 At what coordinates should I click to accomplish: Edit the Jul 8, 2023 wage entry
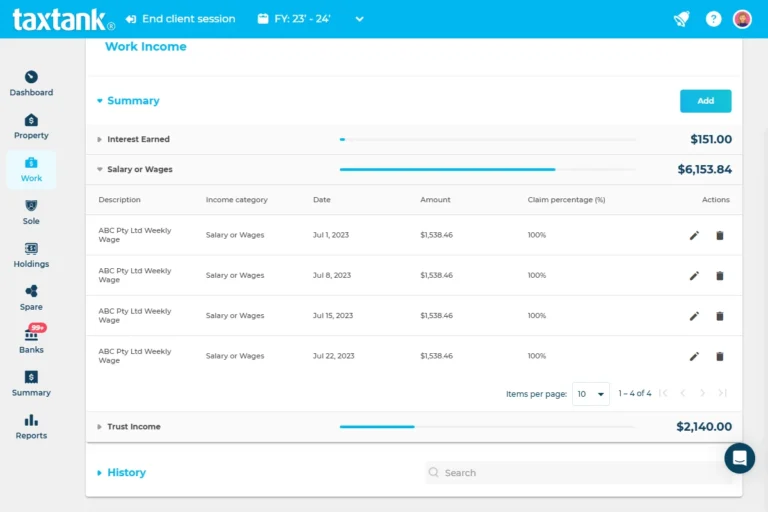pyautogui.click(x=694, y=276)
